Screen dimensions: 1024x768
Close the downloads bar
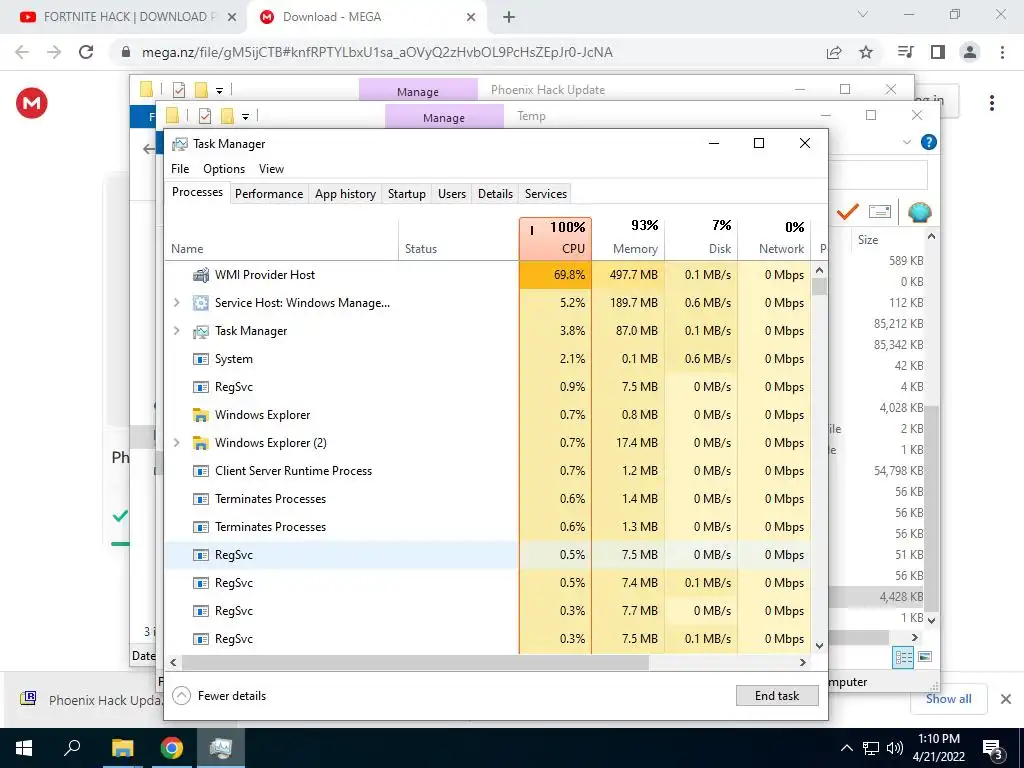(x=1006, y=699)
